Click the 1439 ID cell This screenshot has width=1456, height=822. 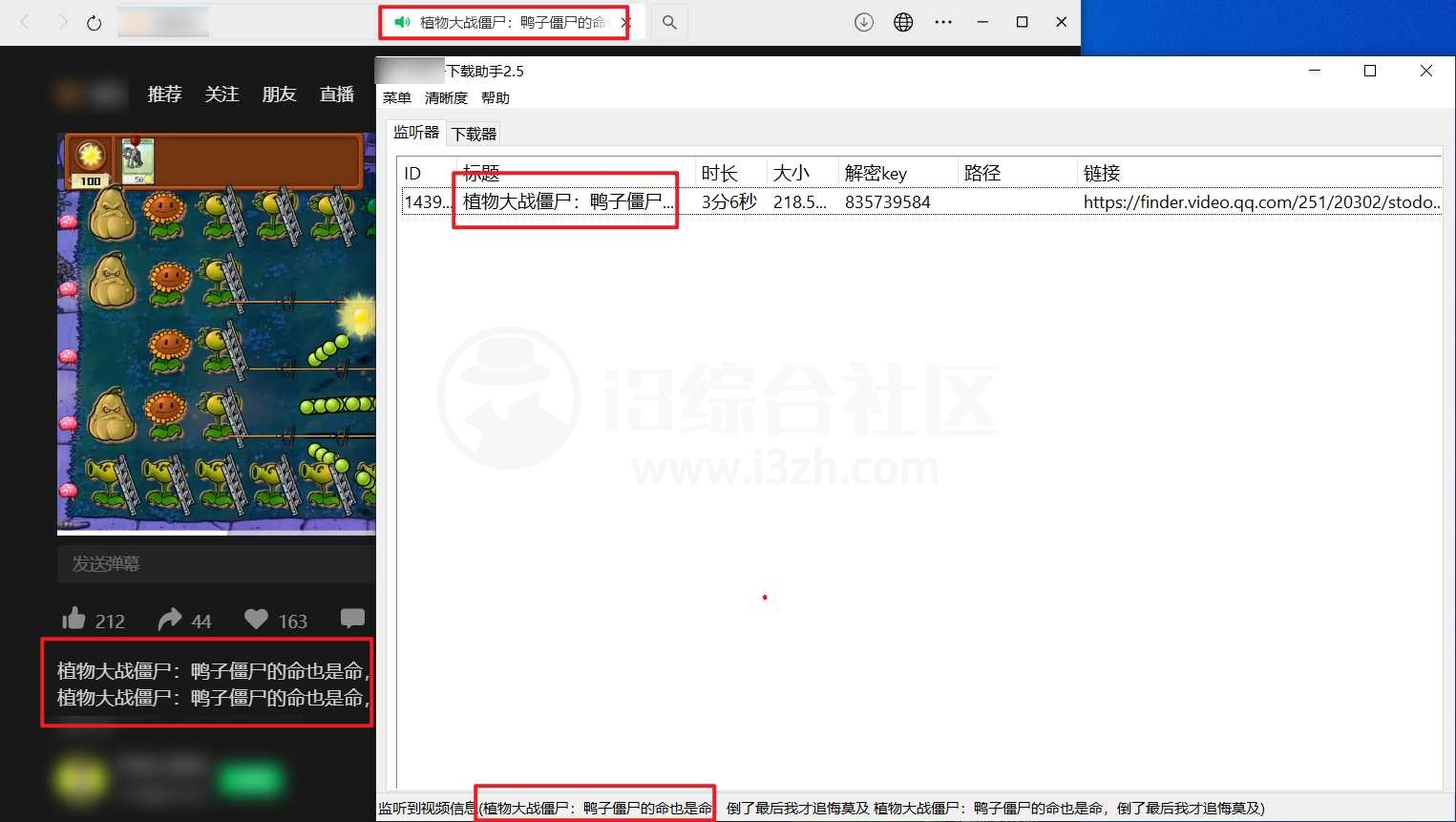click(428, 201)
